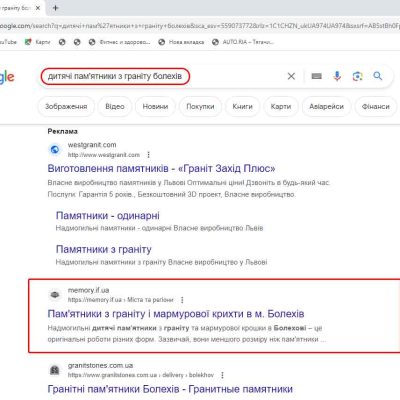Switch to Покупки results tab
This screenshot has height=400, width=400.
(200, 107)
